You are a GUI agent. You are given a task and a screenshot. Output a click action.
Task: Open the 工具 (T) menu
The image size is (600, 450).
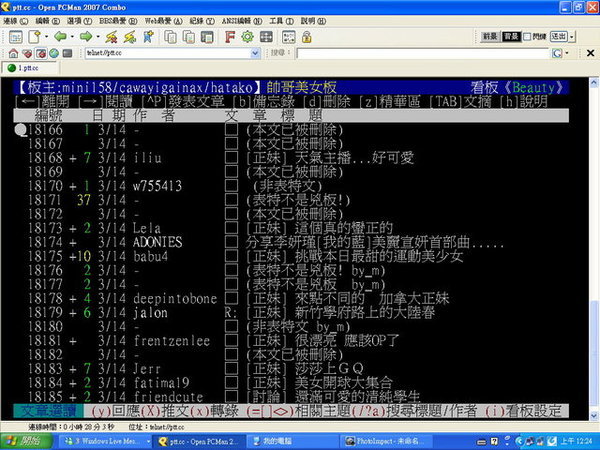tap(281, 21)
